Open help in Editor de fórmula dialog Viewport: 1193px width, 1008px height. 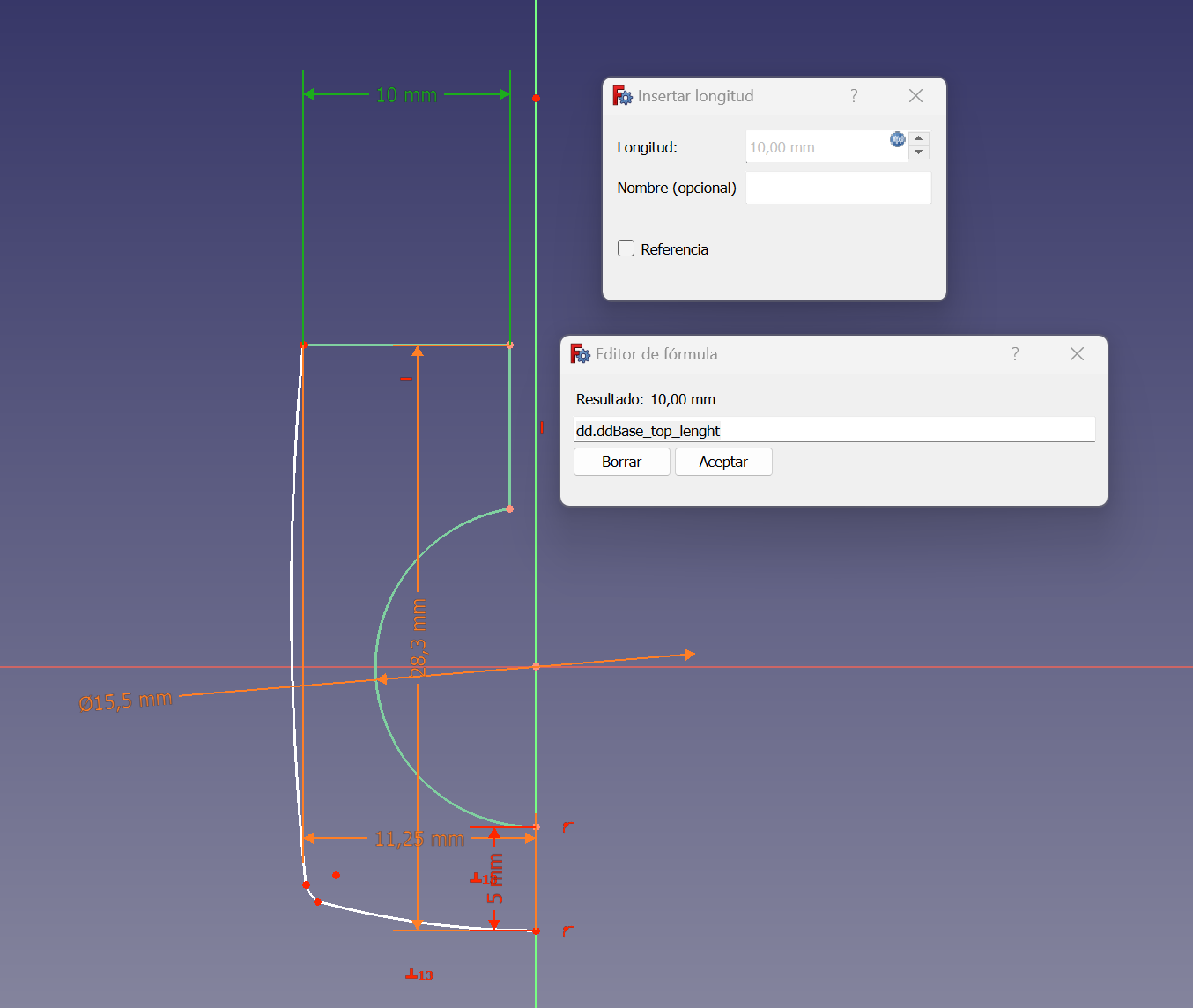[x=1015, y=354]
